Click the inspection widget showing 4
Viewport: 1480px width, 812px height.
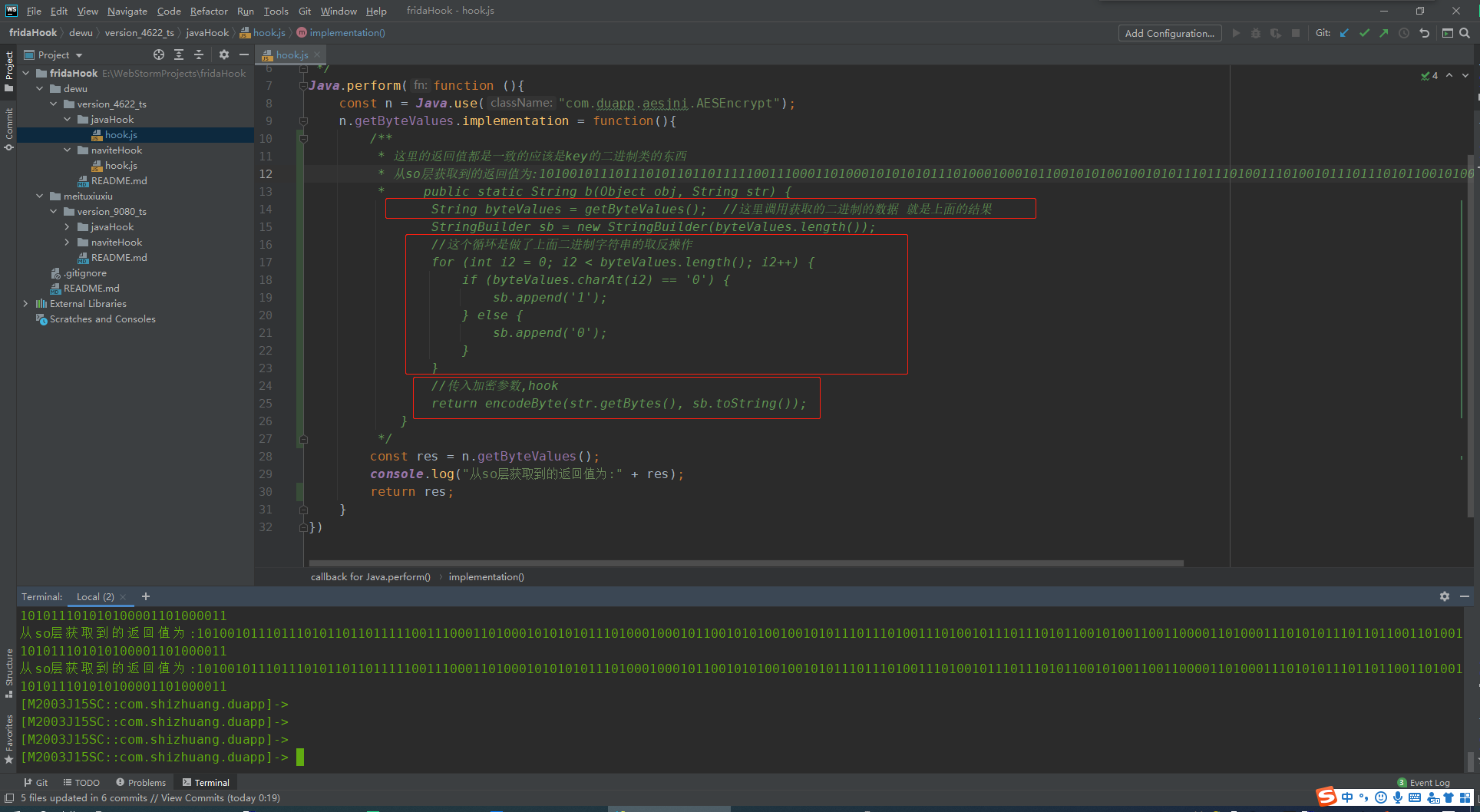(x=1429, y=75)
